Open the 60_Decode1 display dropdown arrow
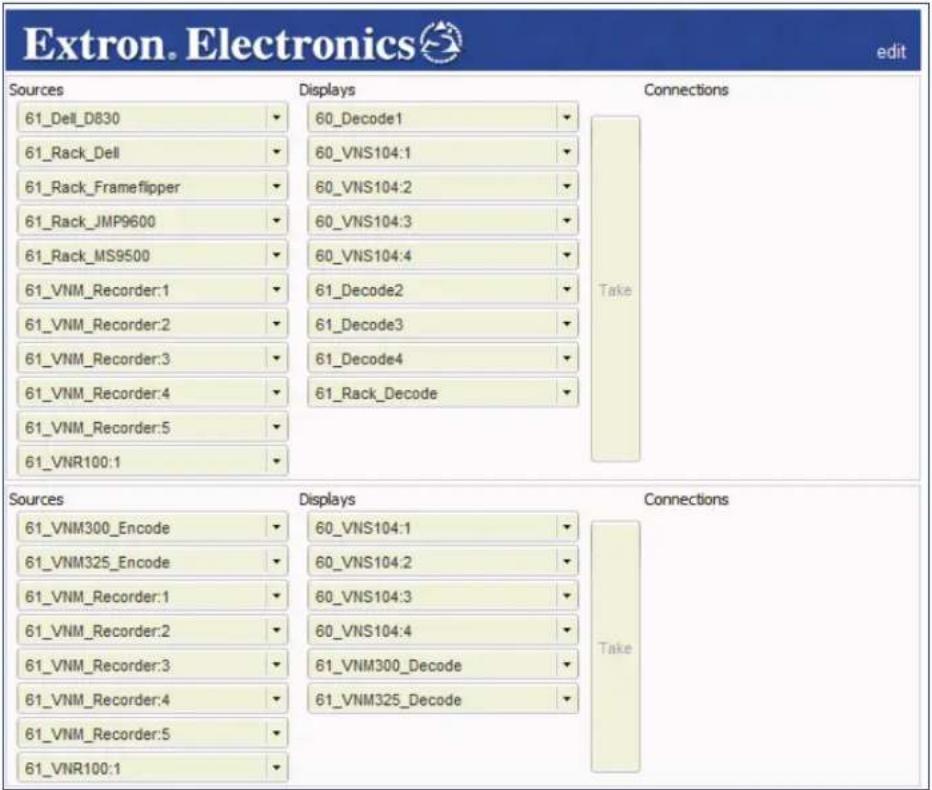 pyautogui.click(x=567, y=118)
